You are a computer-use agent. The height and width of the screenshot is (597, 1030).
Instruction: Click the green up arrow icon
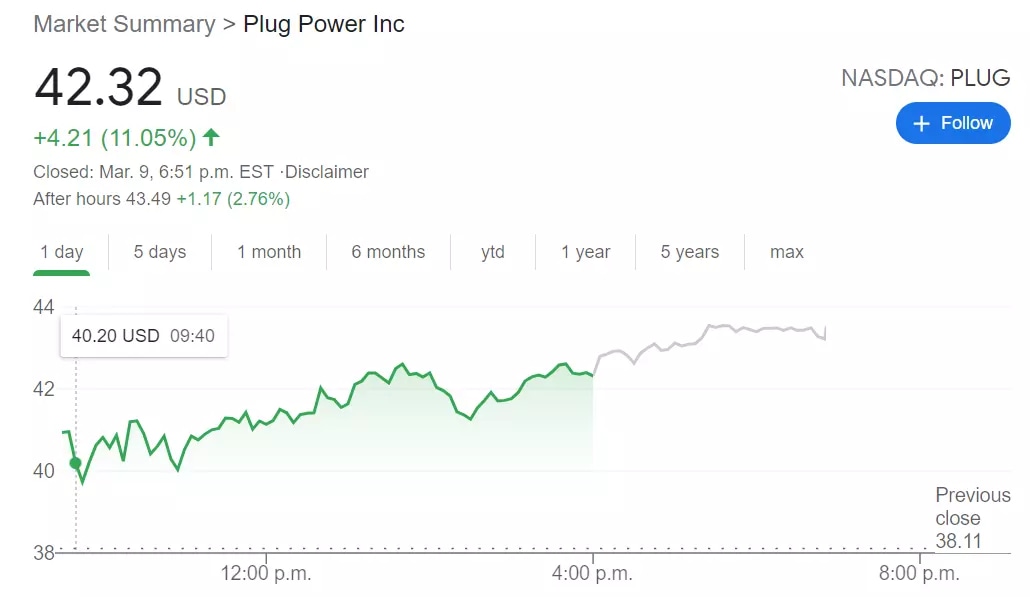[211, 137]
